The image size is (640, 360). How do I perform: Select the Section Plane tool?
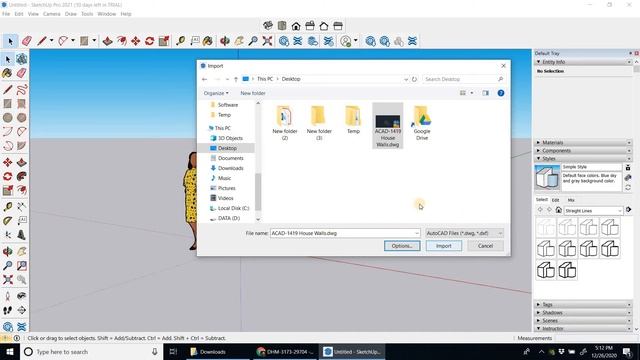[x=22, y=310]
